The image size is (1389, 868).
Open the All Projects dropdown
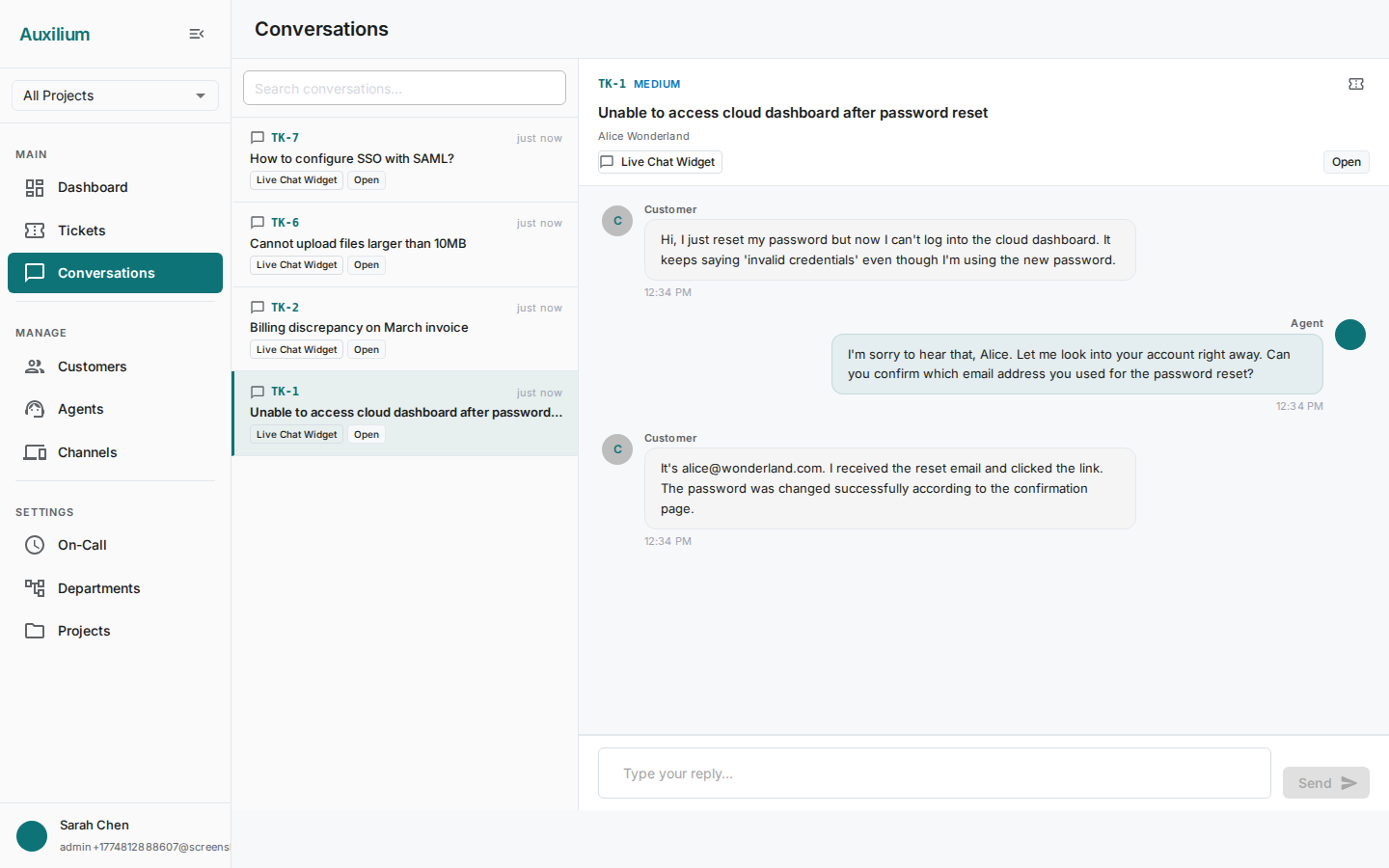pos(115,95)
